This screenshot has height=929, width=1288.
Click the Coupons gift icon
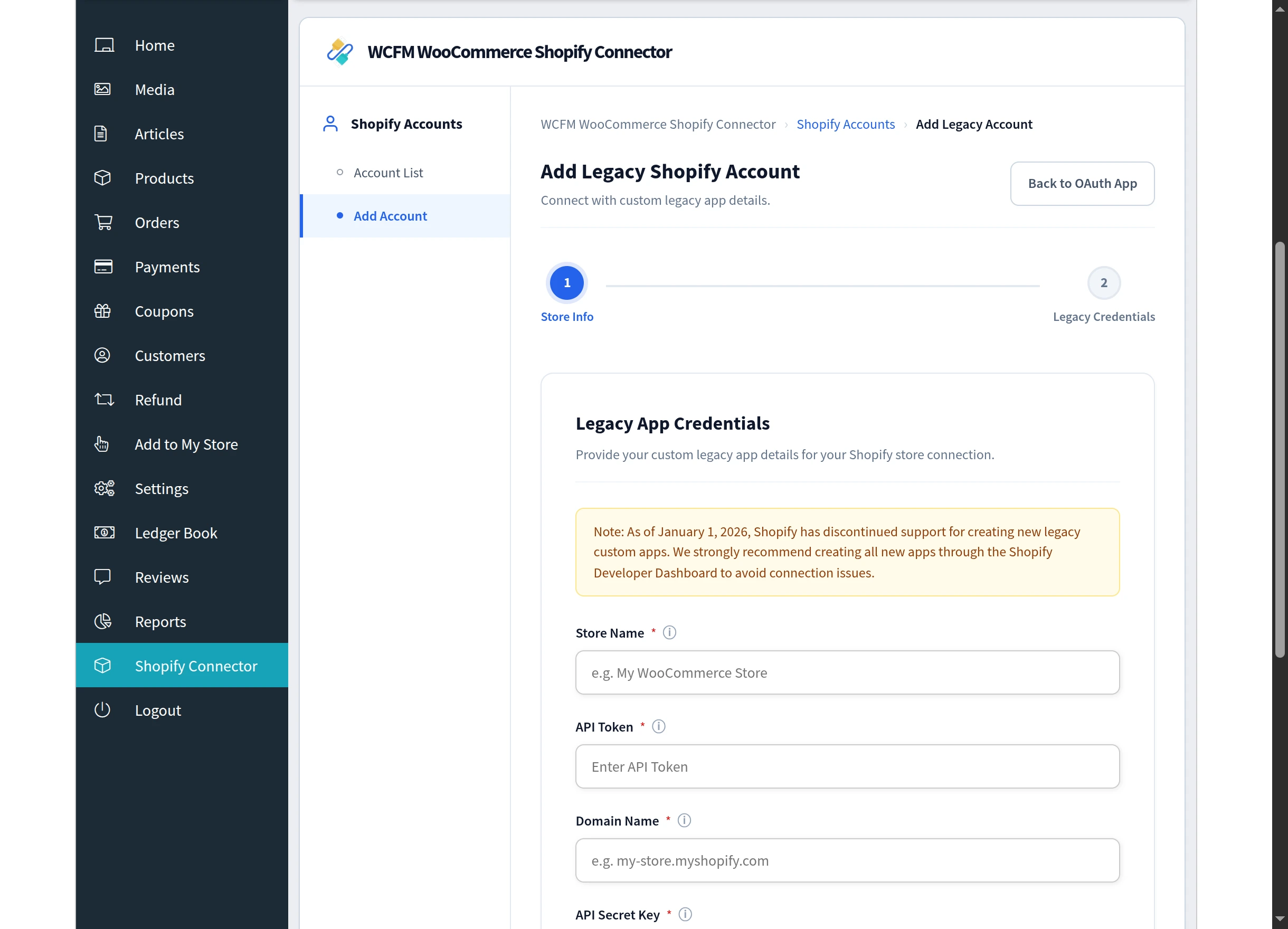click(102, 310)
